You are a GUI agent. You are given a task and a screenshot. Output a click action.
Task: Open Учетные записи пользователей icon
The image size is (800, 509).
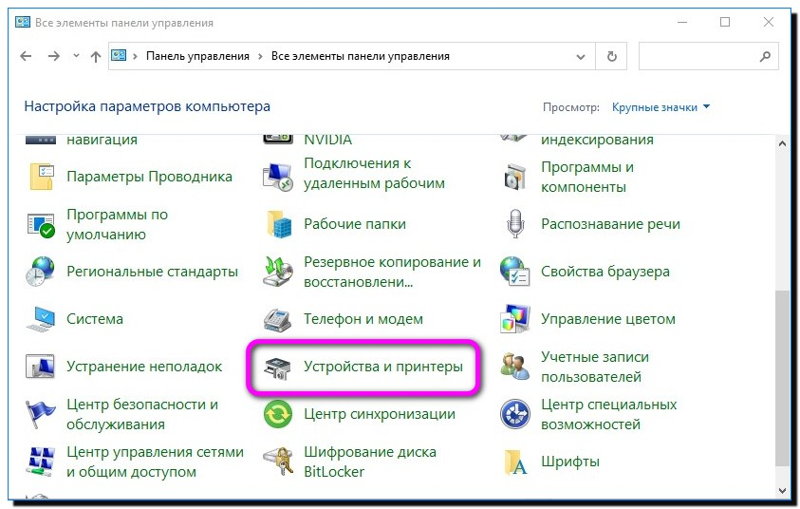(x=515, y=366)
